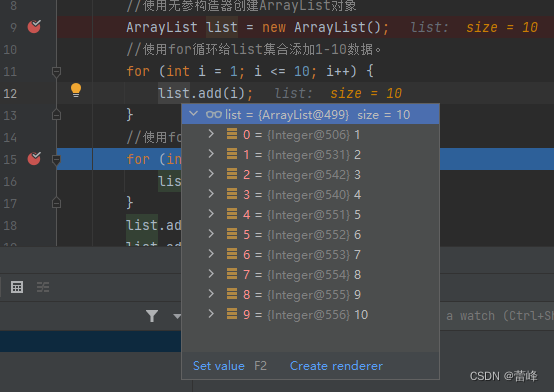Expand element 9 Integer@556
Viewport: 554px width, 392px height.
[211, 314]
